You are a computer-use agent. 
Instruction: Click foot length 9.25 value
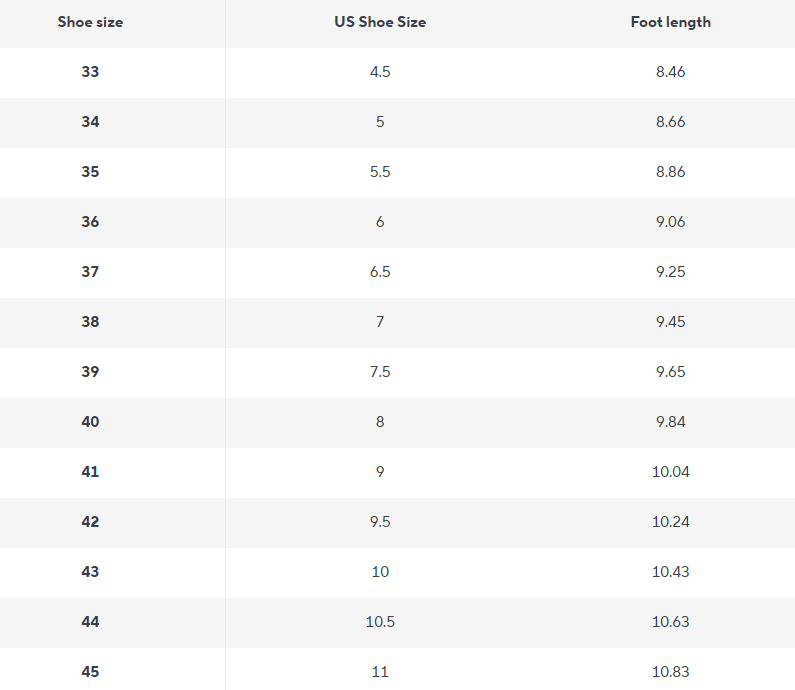pos(670,272)
